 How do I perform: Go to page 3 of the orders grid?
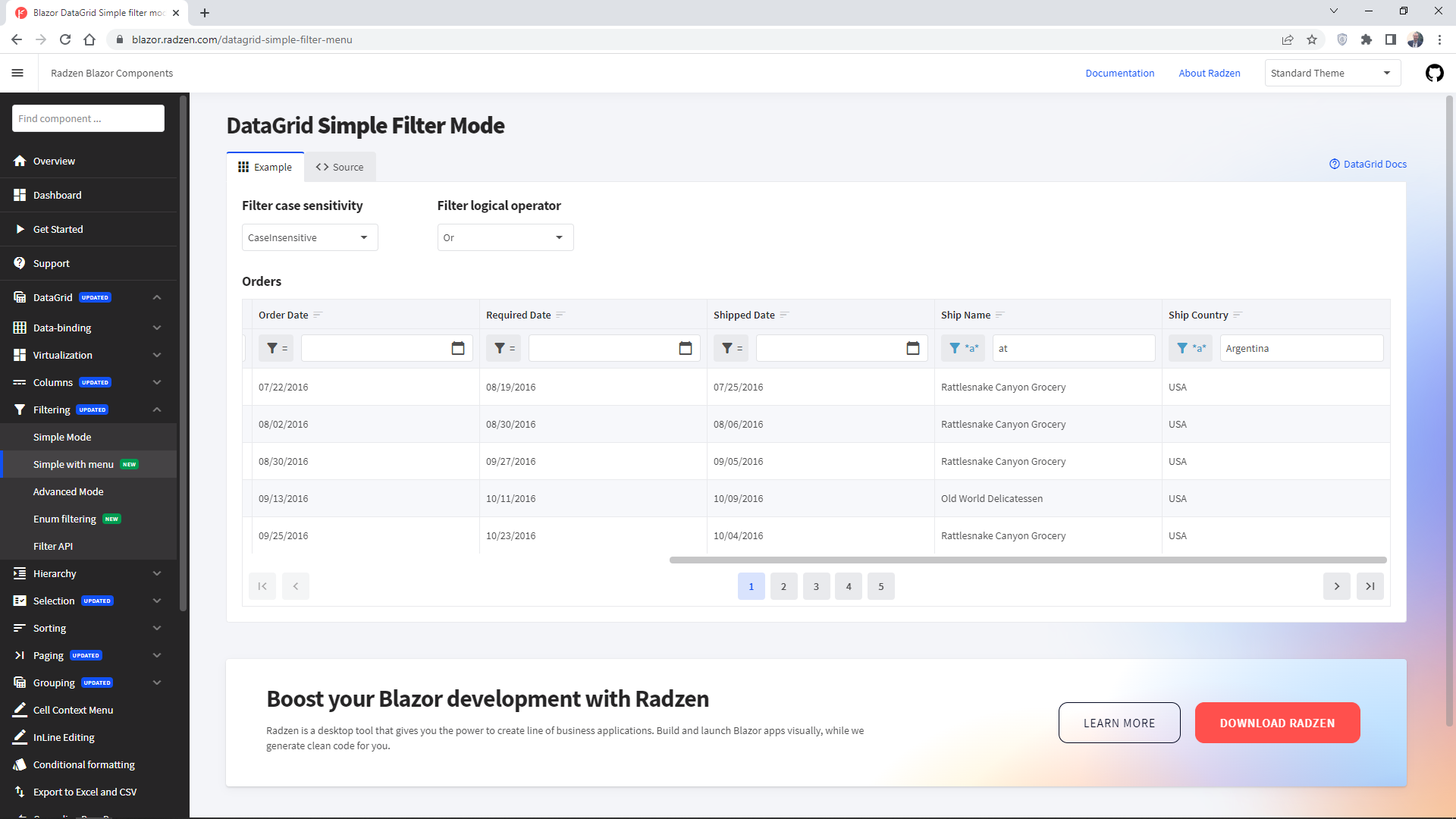coord(816,586)
